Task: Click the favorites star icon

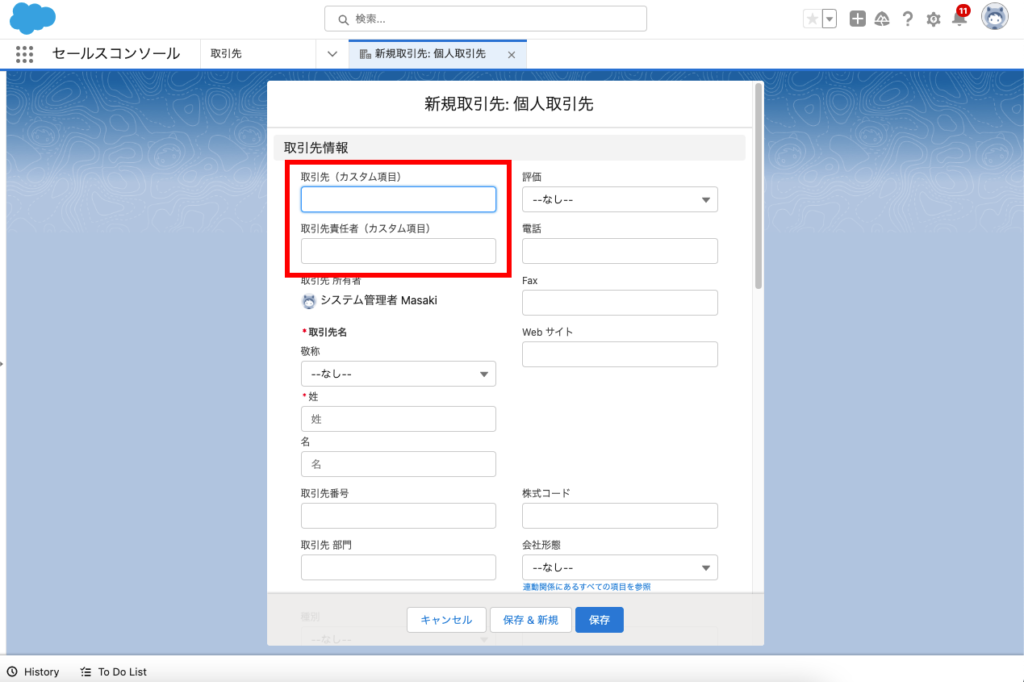Action: coord(812,19)
